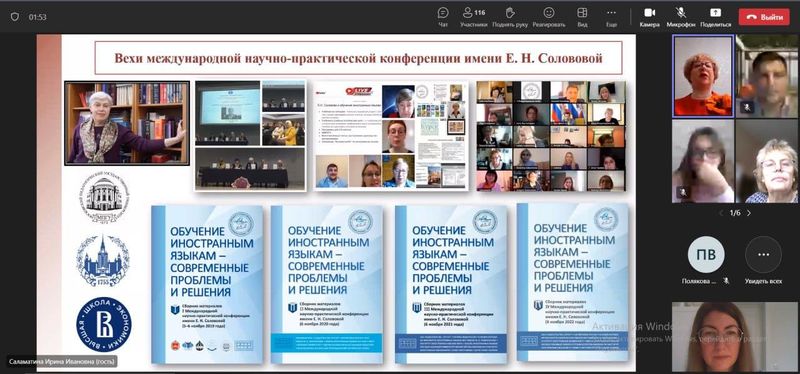Click the Поделиться share screen icon
This screenshot has width=800, height=374.
pyautogui.click(x=715, y=16)
